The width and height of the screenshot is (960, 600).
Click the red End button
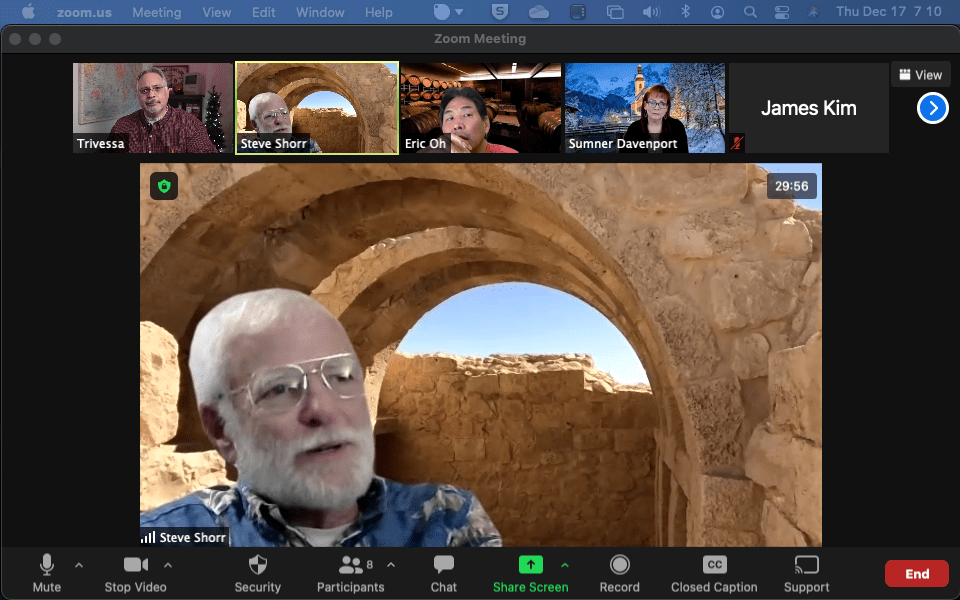916,573
